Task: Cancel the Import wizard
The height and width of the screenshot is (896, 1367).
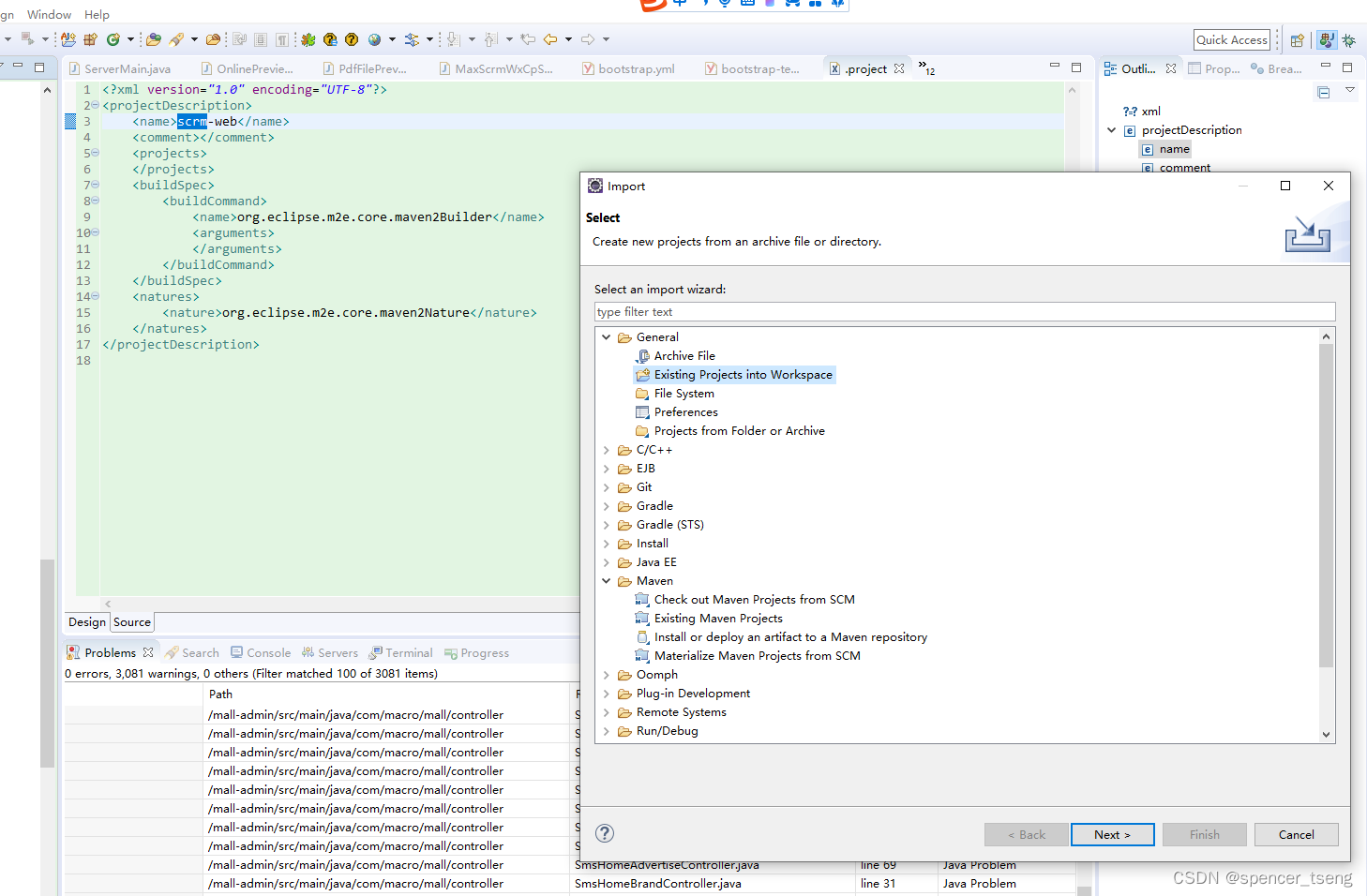Action: click(x=1296, y=834)
